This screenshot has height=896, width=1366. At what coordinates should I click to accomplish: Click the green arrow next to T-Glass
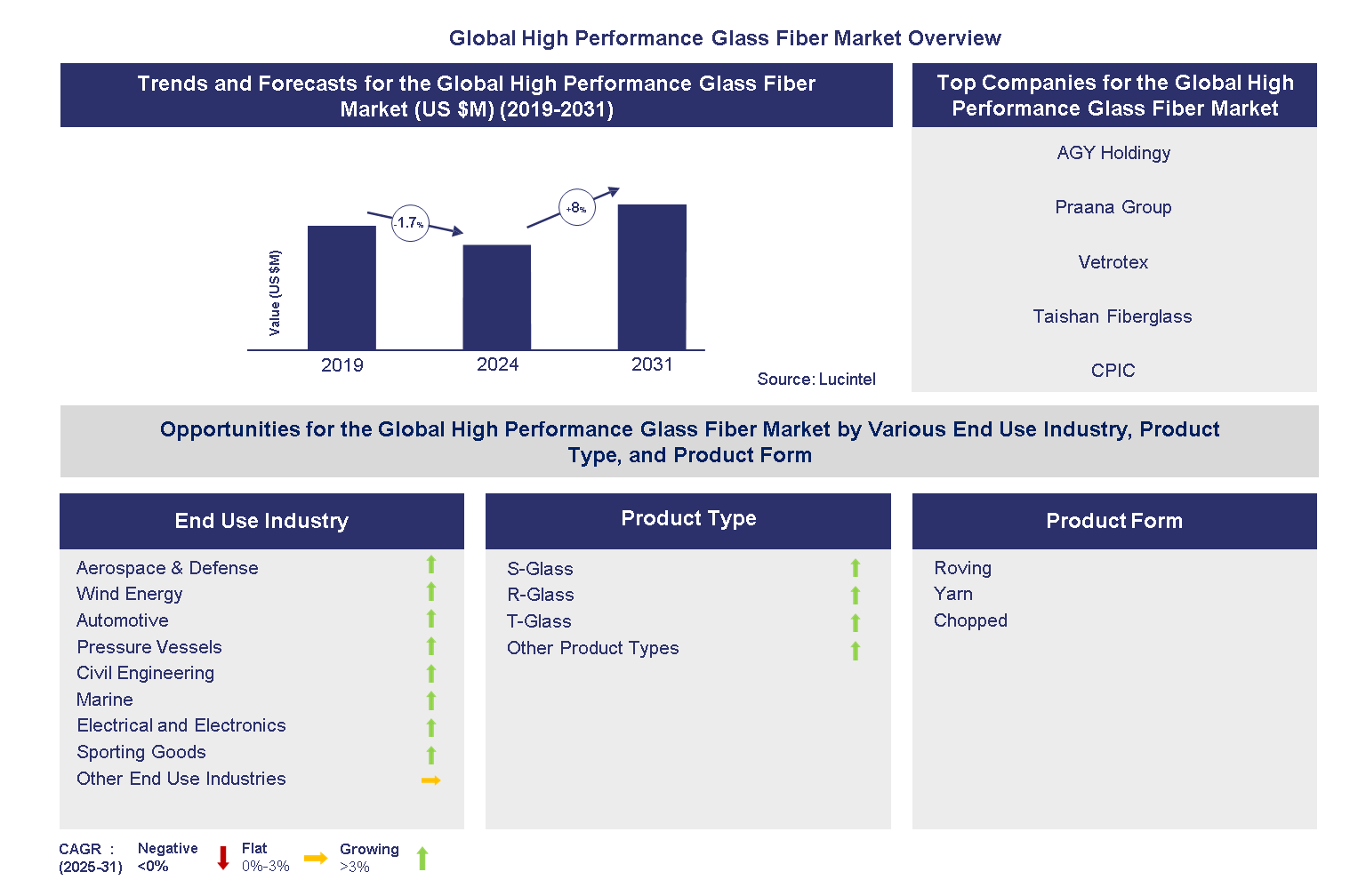tap(856, 623)
